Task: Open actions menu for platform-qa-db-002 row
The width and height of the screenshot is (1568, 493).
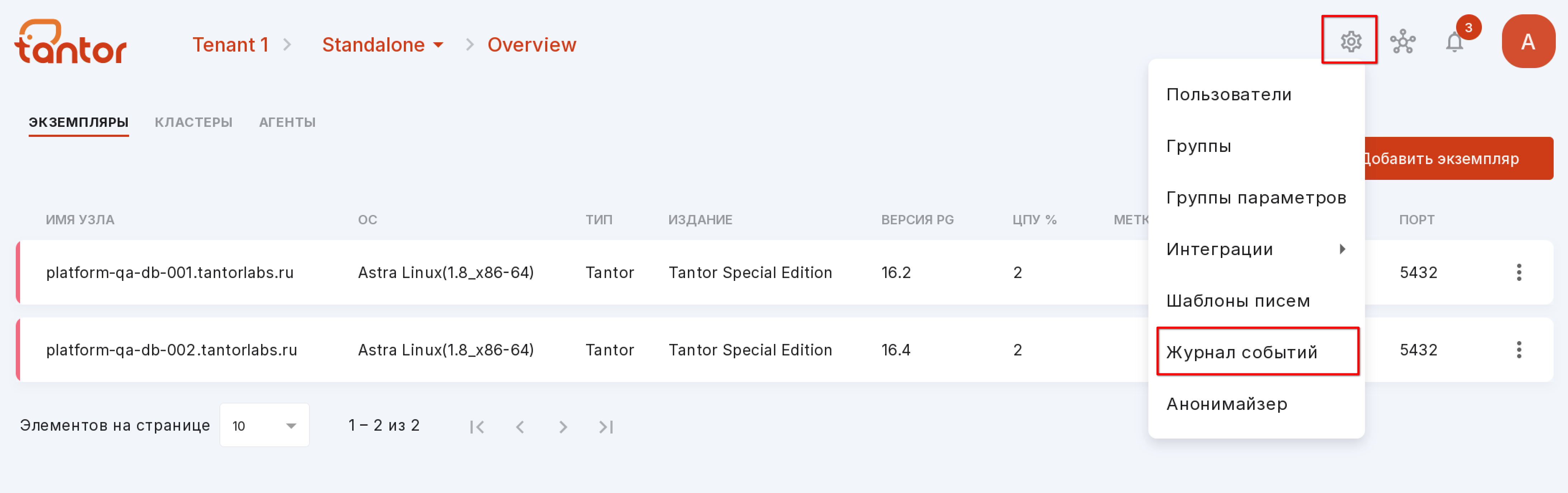Action: [x=1519, y=350]
